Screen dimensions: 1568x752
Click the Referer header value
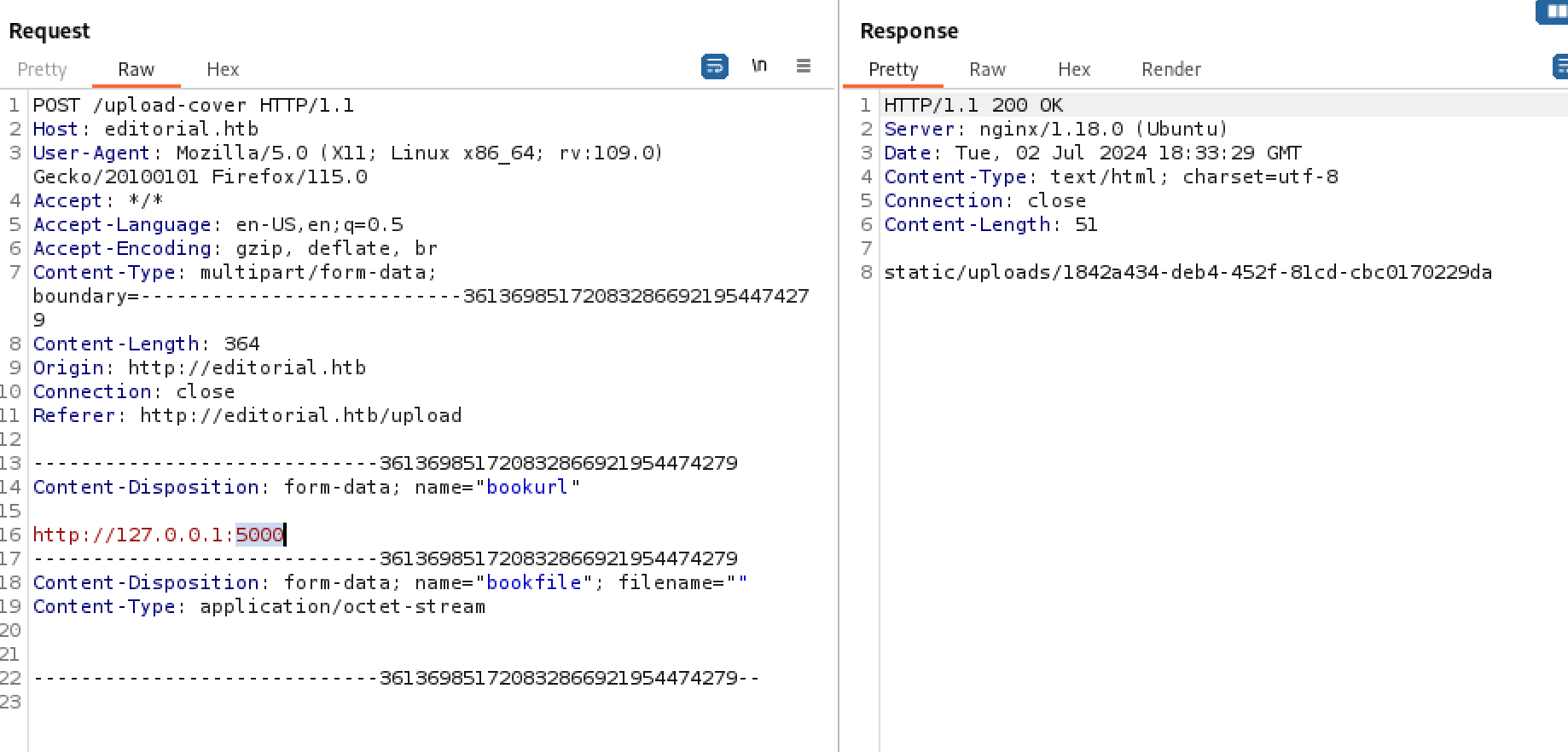click(300, 415)
